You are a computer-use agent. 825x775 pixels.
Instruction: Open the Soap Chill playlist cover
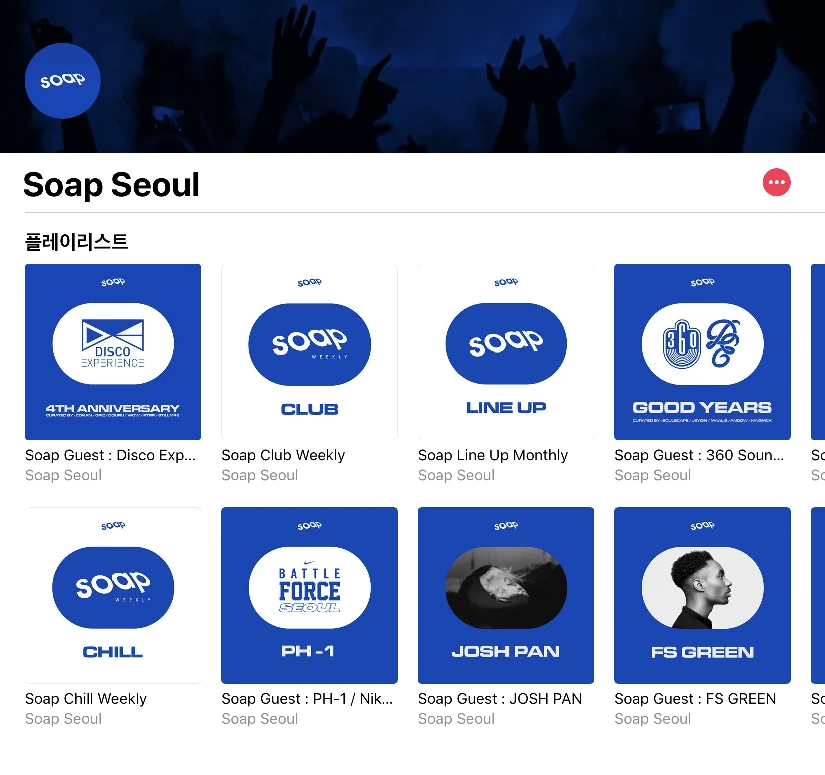point(113,595)
